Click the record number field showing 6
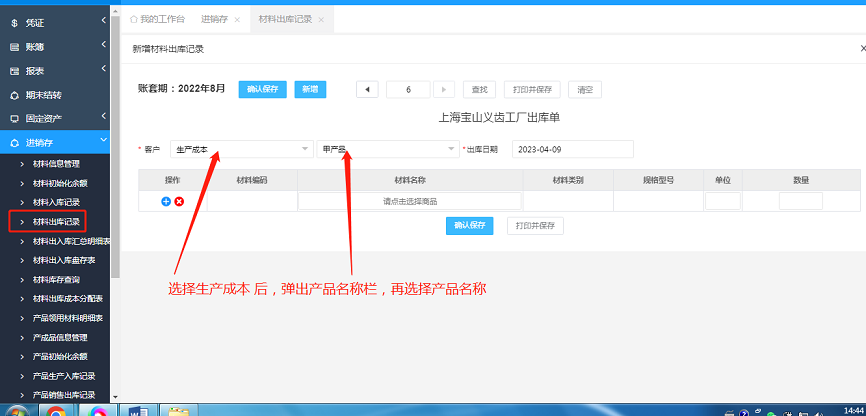 point(408,89)
